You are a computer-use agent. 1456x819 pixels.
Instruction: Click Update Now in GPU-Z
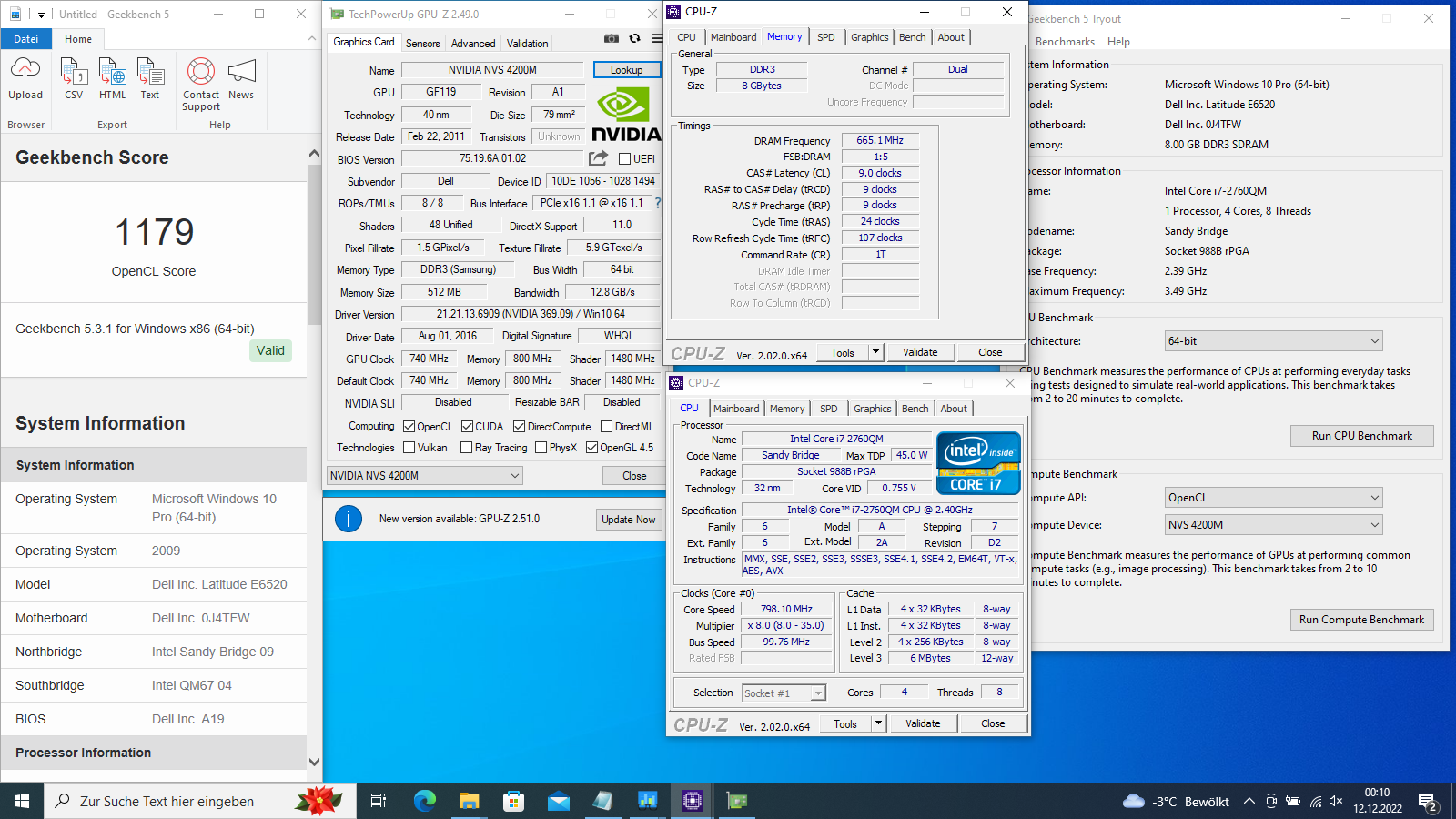tap(628, 519)
